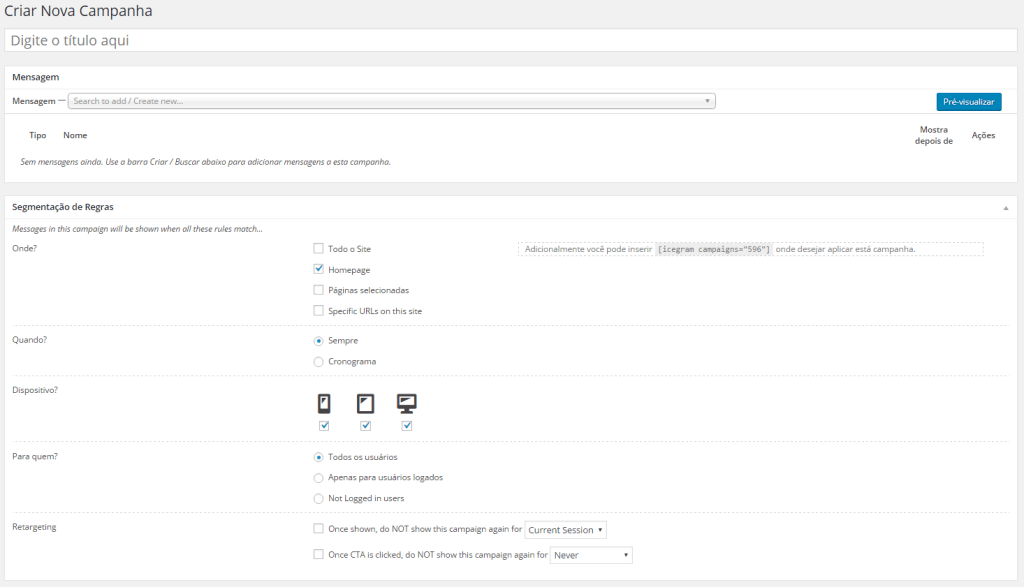Viewport: 1024px width, 587px height.
Task: Check Páginas selecionadas
Action: click(x=318, y=290)
